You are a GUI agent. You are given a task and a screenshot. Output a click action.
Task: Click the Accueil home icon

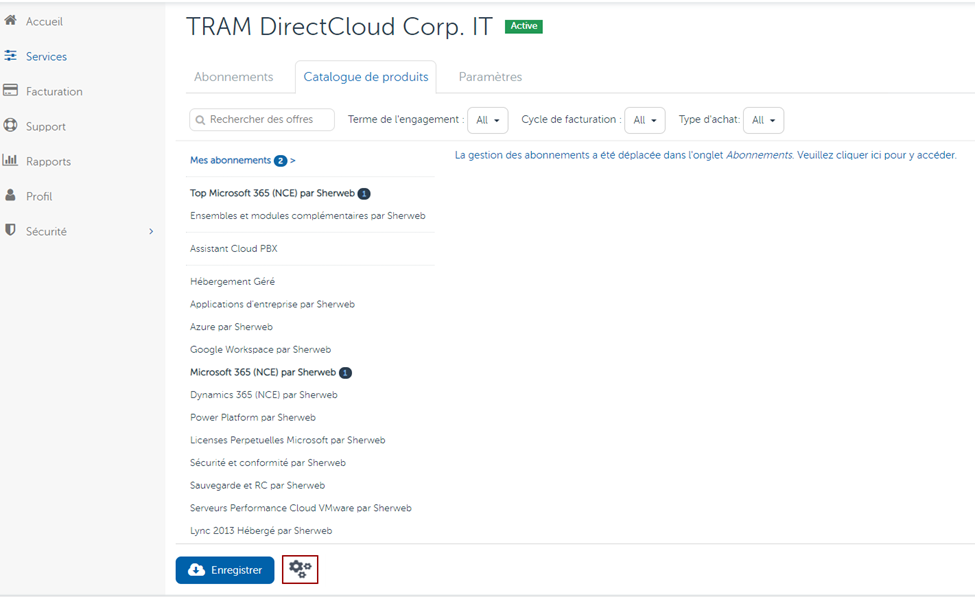click(x=10, y=21)
